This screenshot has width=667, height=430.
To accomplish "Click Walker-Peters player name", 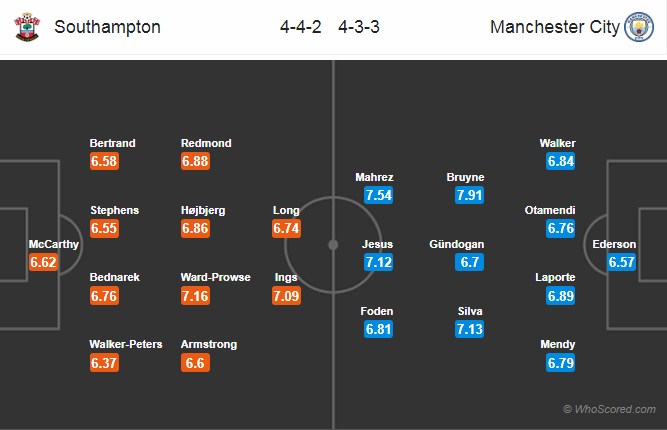I will coord(126,344).
